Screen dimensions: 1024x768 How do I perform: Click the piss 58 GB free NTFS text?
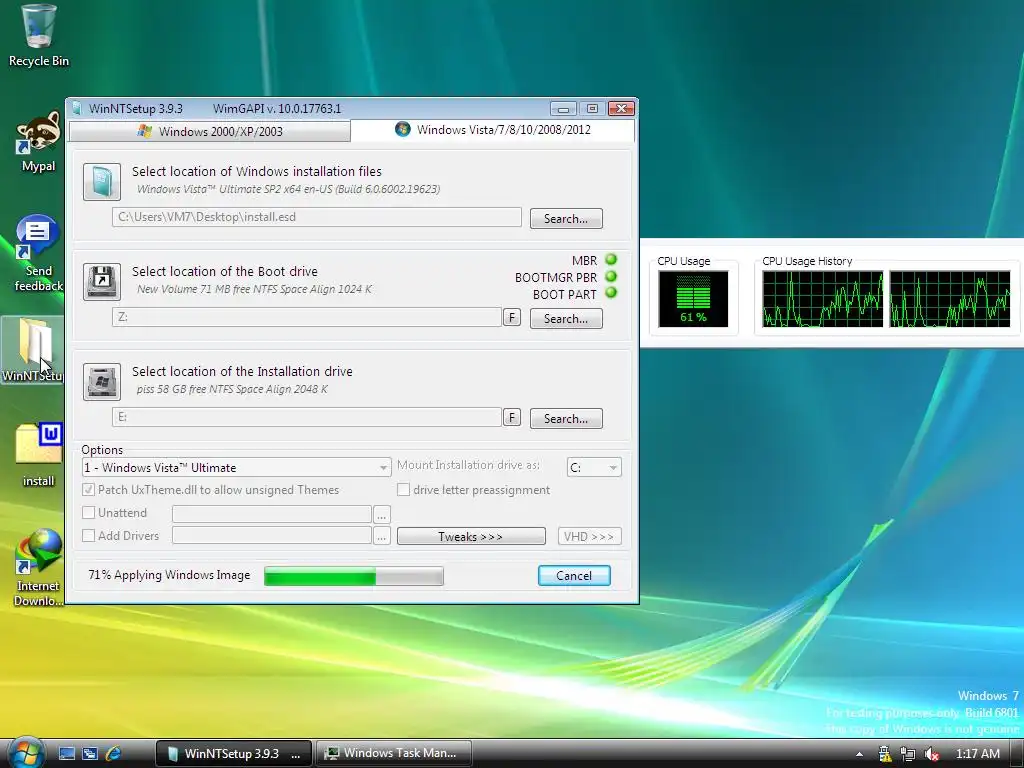tap(232, 389)
